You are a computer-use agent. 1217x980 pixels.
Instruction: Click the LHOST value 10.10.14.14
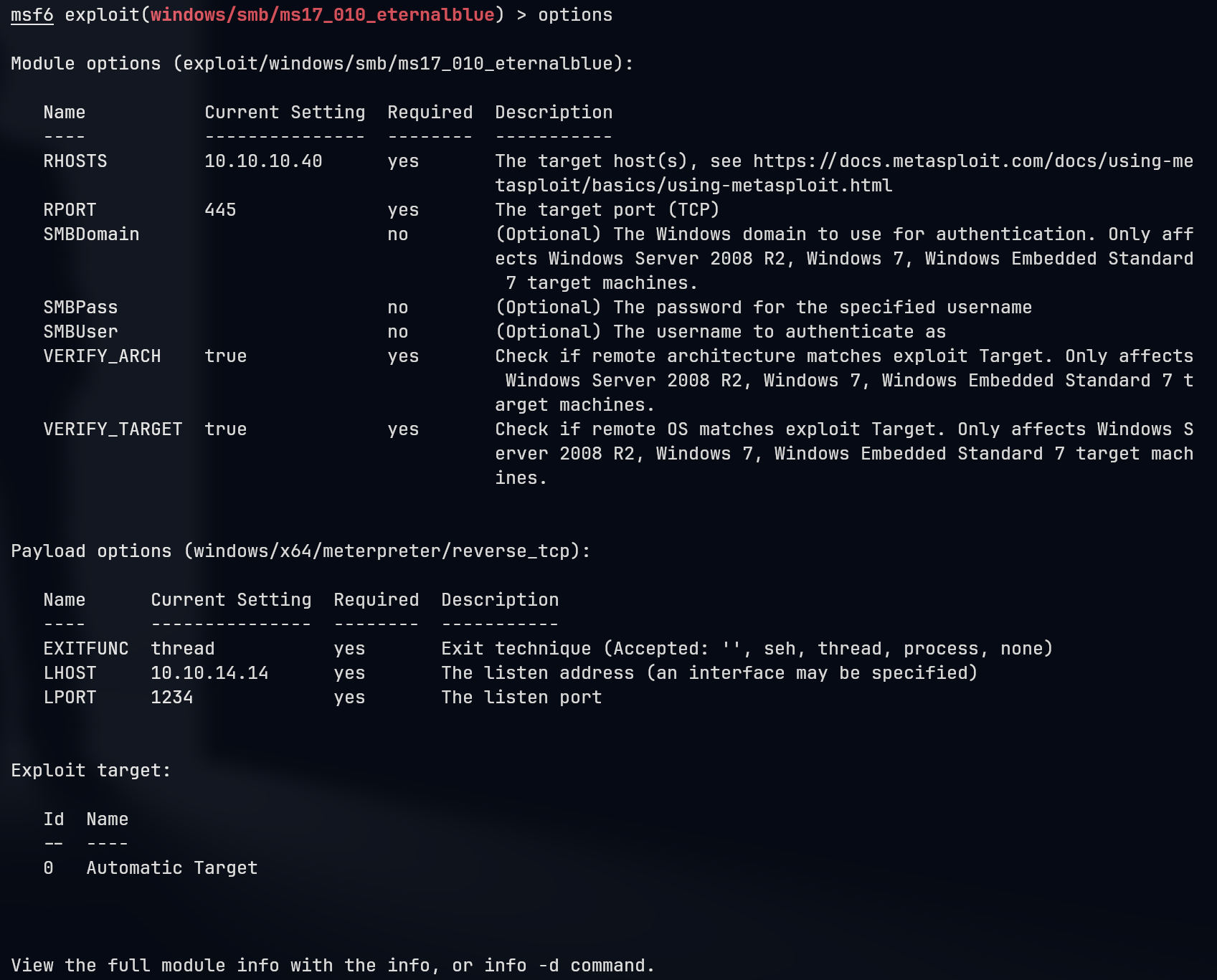(x=209, y=673)
